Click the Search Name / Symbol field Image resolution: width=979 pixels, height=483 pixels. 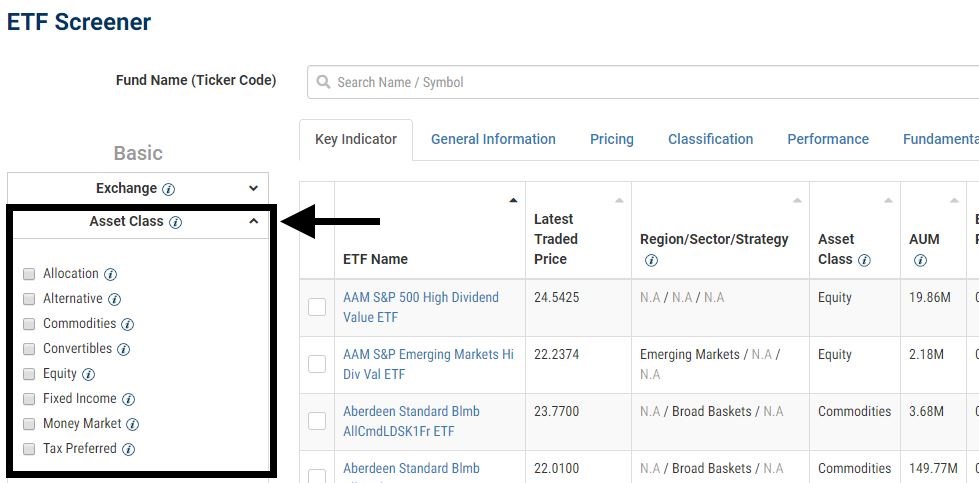coord(640,82)
